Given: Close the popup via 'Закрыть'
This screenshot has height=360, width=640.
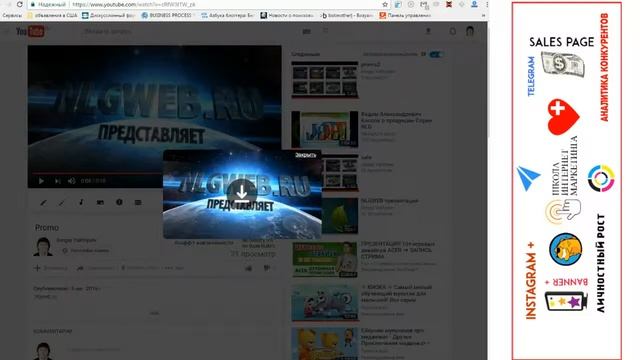Looking at the screenshot, I should pyautogui.click(x=306, y=155).
